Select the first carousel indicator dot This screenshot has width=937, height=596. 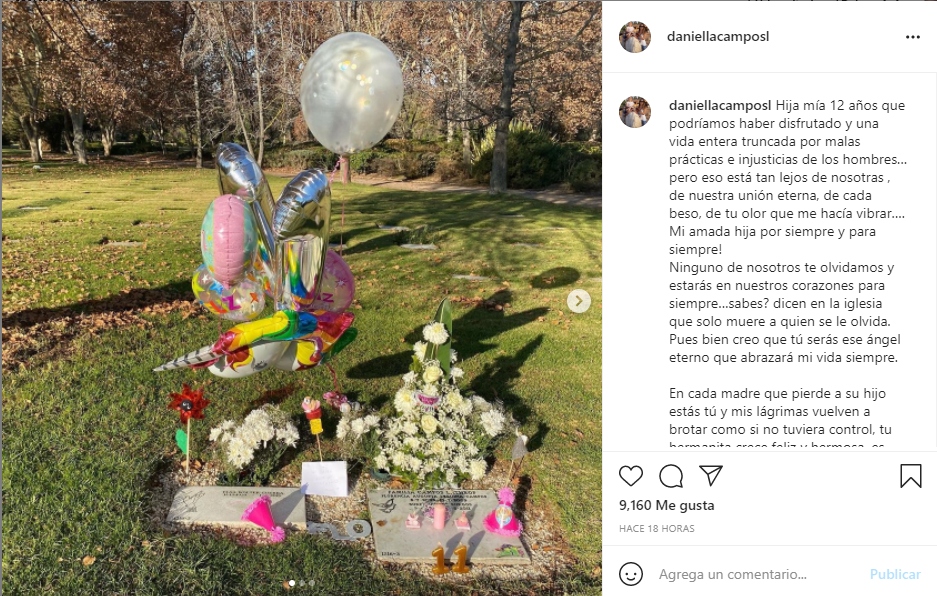pyautogui.click(x=292, y=583)
